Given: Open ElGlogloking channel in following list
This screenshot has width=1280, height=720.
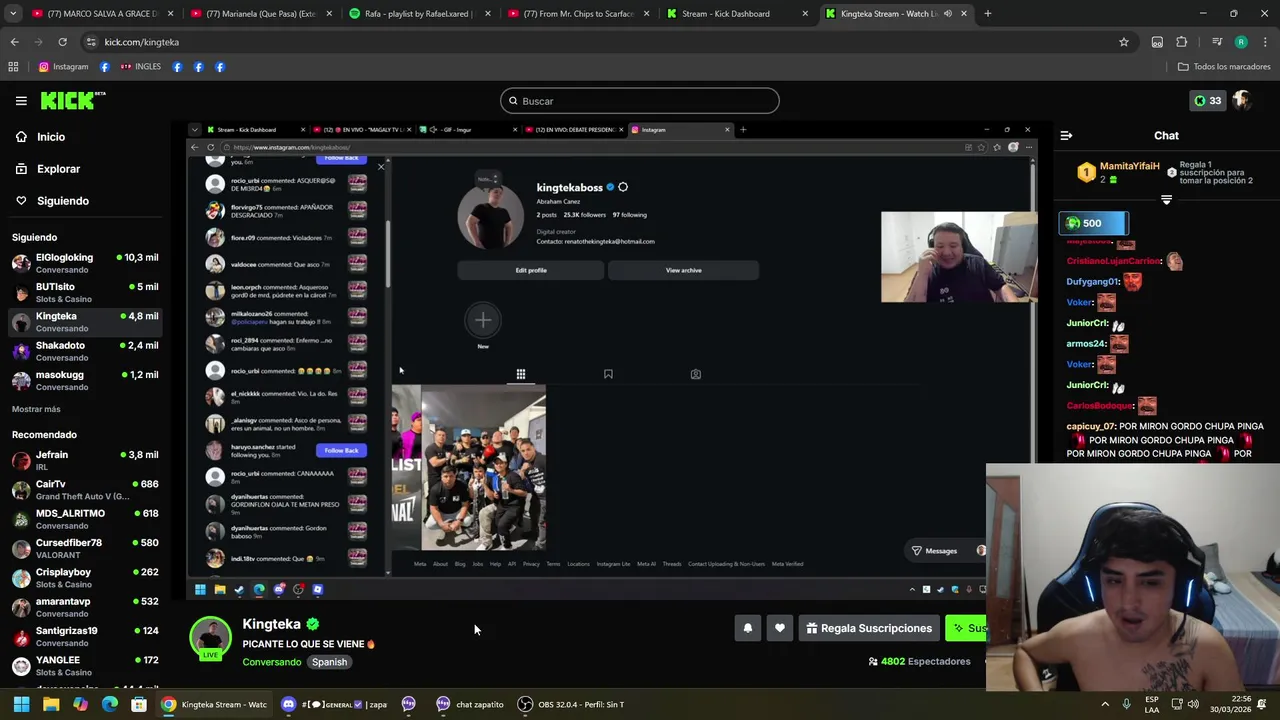Looking at the screenshot, I should (x=85, y=264).
